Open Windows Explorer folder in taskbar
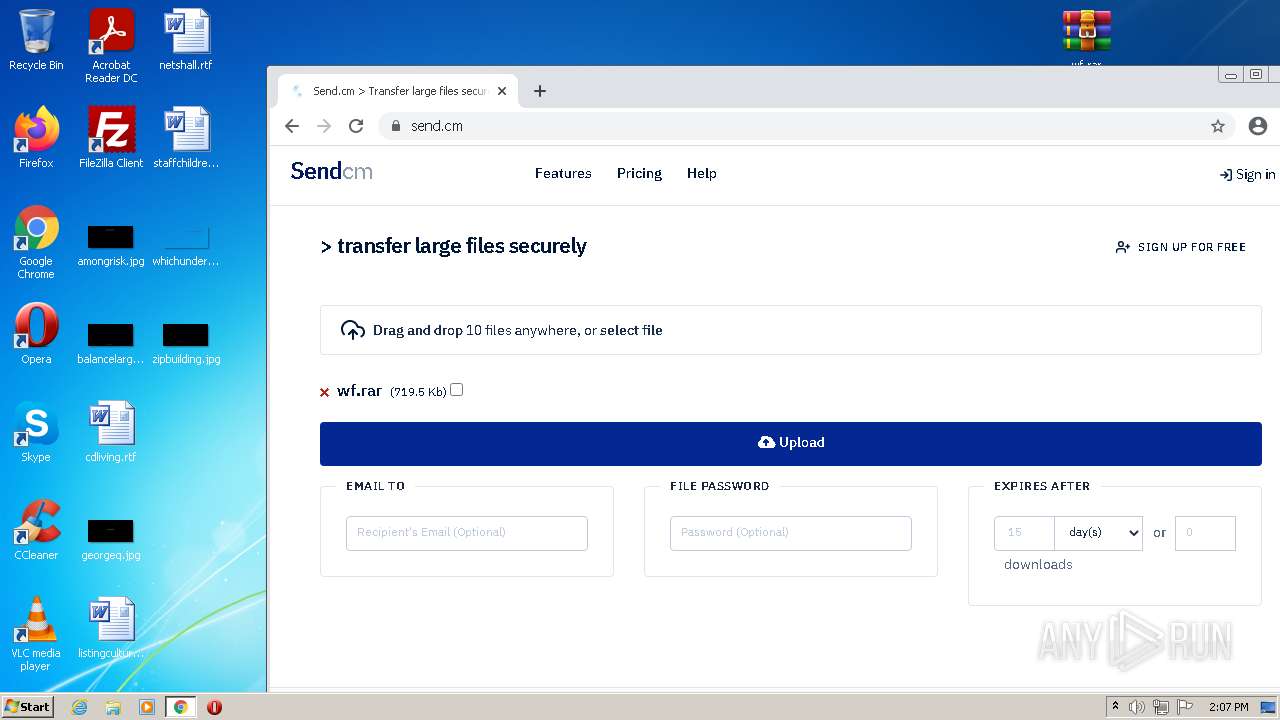Screen dimensions: 1280x720 pyautogui.click(x=113, y=707)
